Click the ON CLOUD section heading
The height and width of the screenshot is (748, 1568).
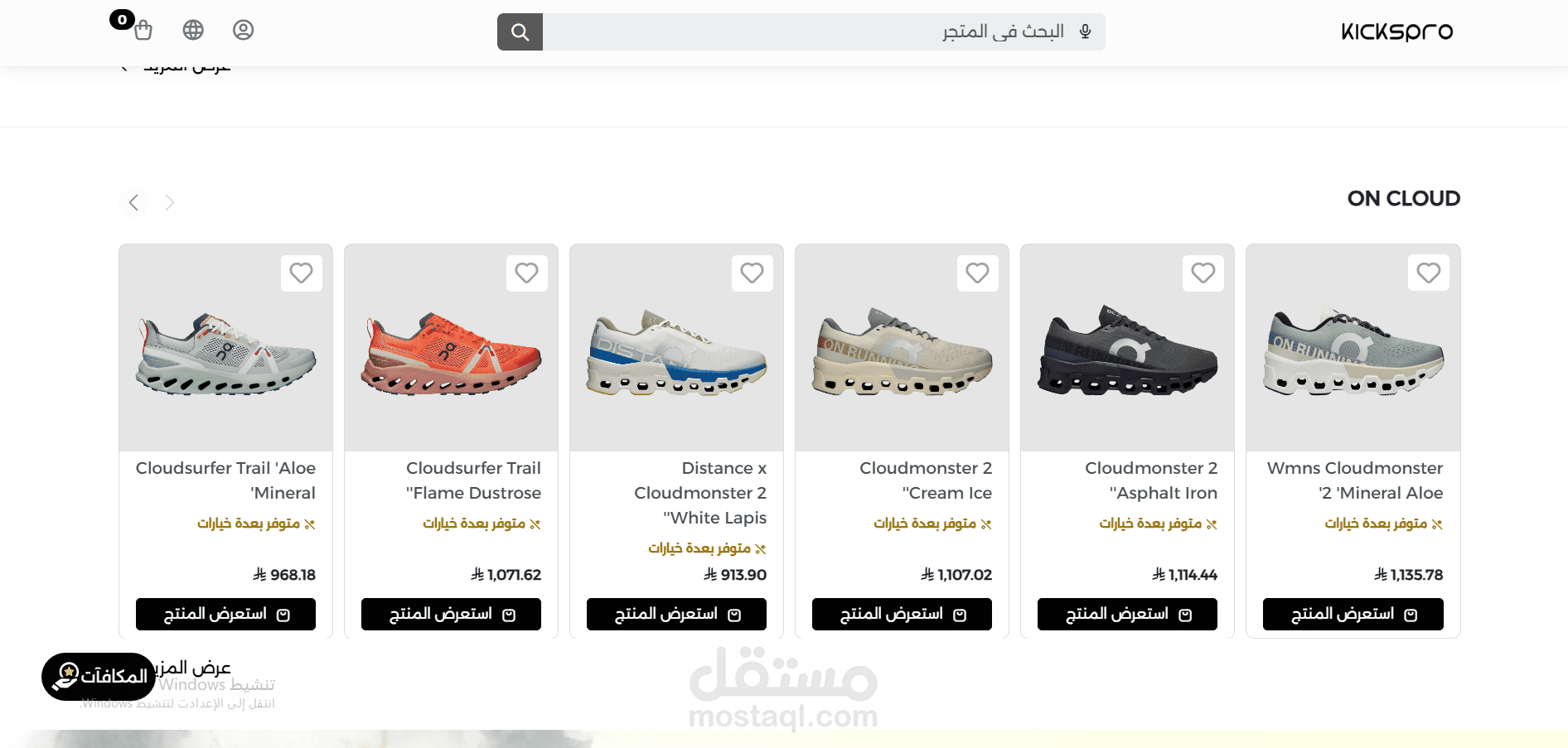point(1404,199)
